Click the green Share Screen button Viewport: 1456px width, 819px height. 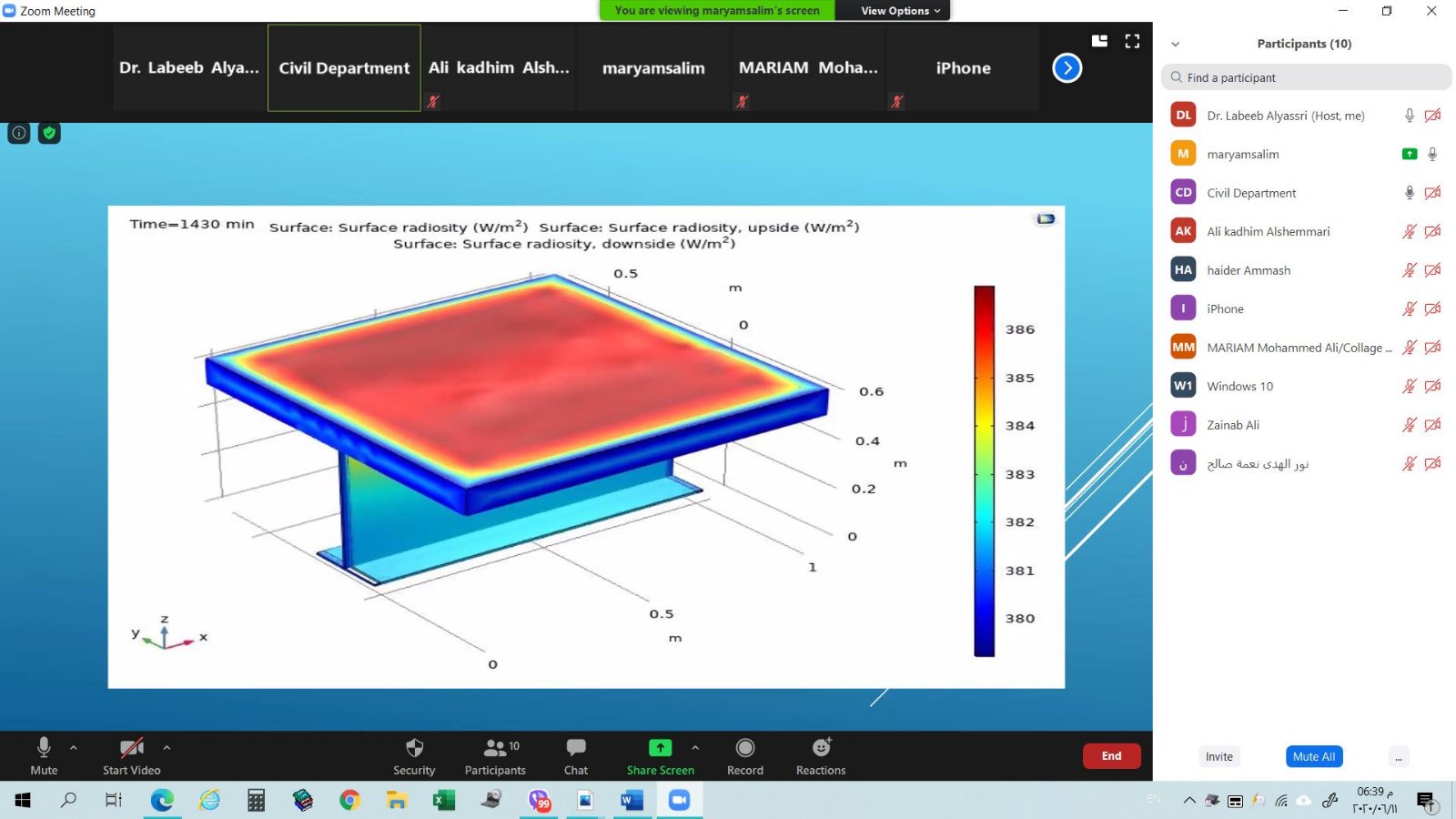tap(661, 756)
